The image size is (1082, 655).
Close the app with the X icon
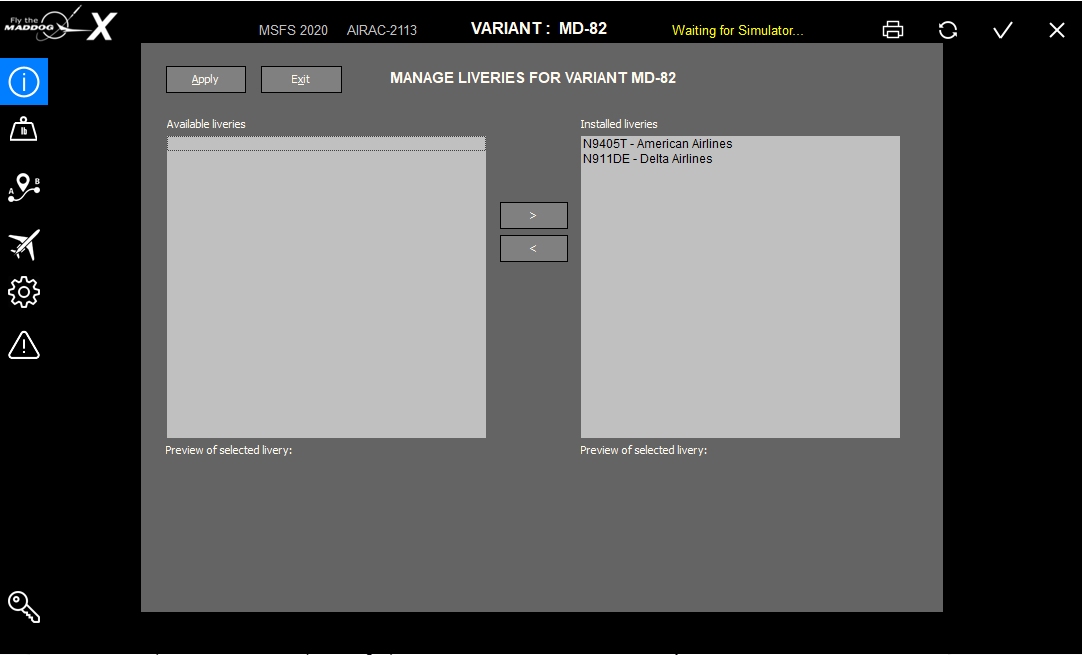tap(1056, 30)
